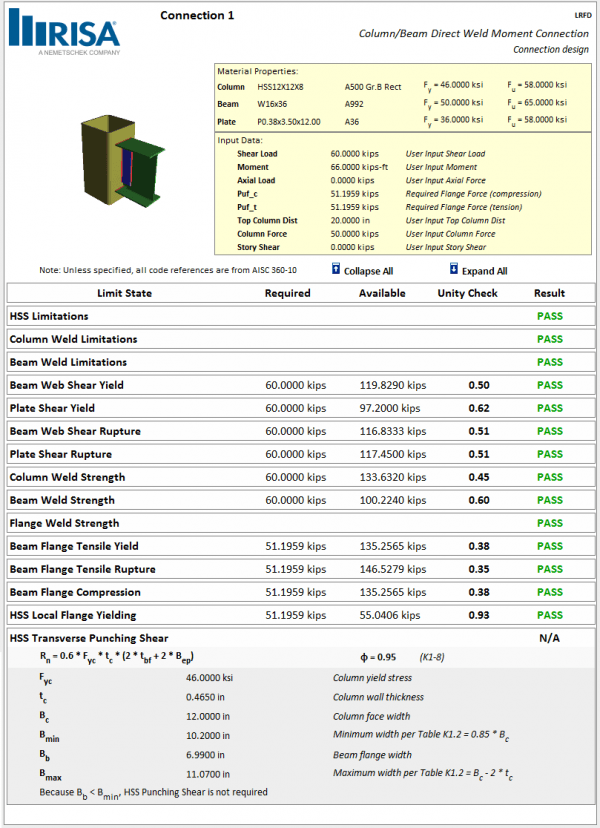
Task: Click the Unity Check column header
Action: click(466, 293)
